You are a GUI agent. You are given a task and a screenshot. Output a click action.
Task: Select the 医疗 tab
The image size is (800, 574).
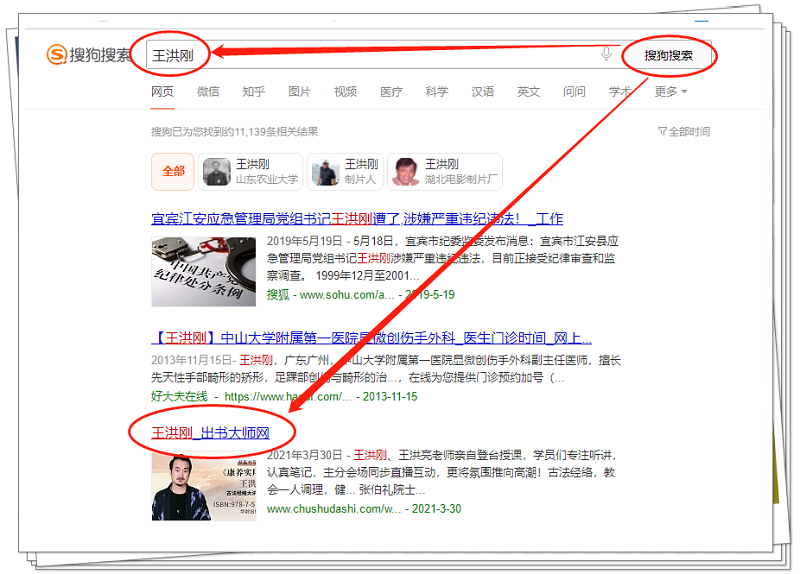coord(391,91)
